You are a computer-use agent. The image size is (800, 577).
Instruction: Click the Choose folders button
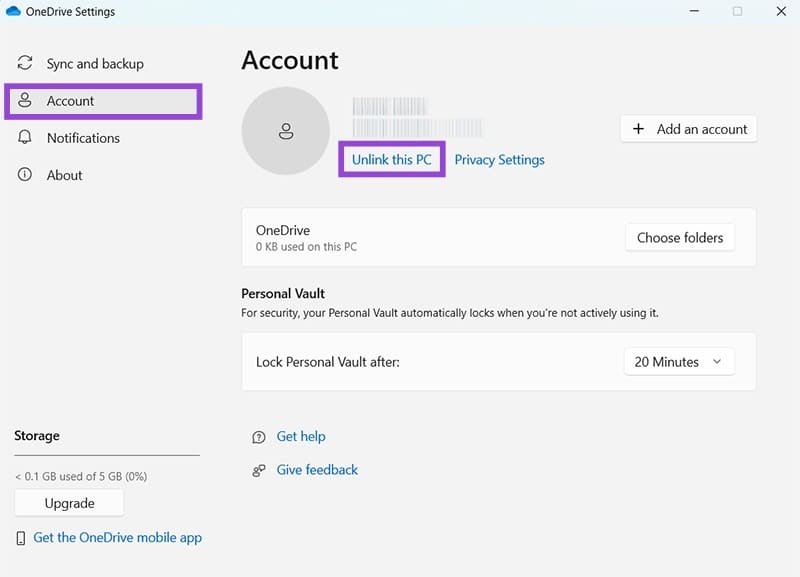[x=680, y=238]
